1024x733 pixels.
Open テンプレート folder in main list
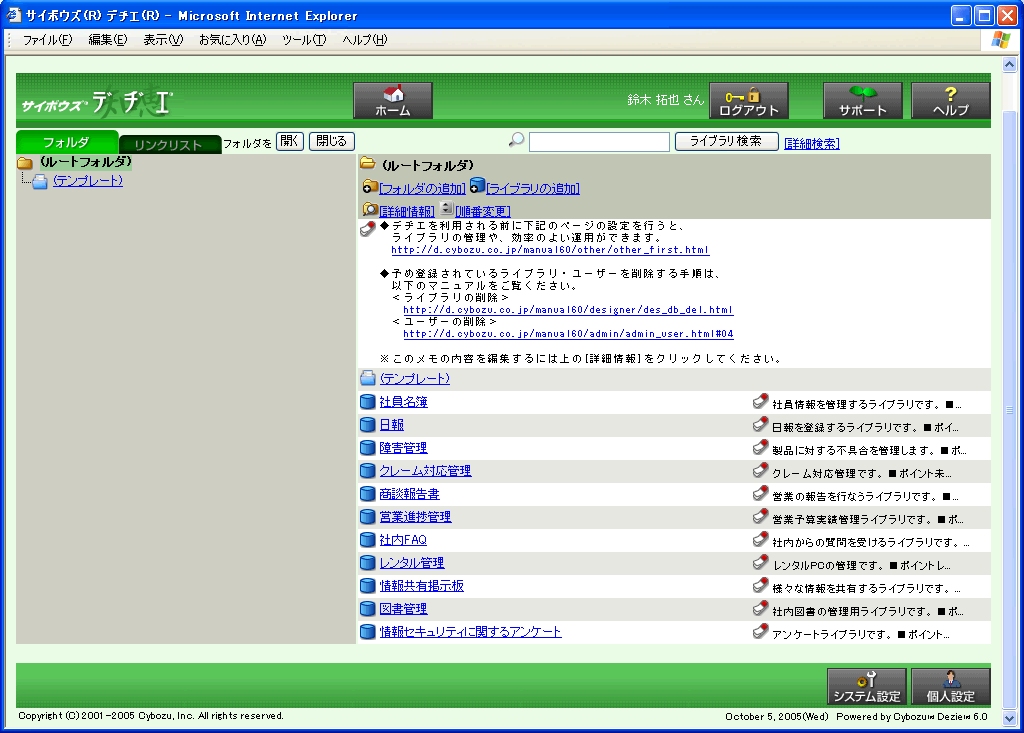pyautogui.click(x=415, y=378)
